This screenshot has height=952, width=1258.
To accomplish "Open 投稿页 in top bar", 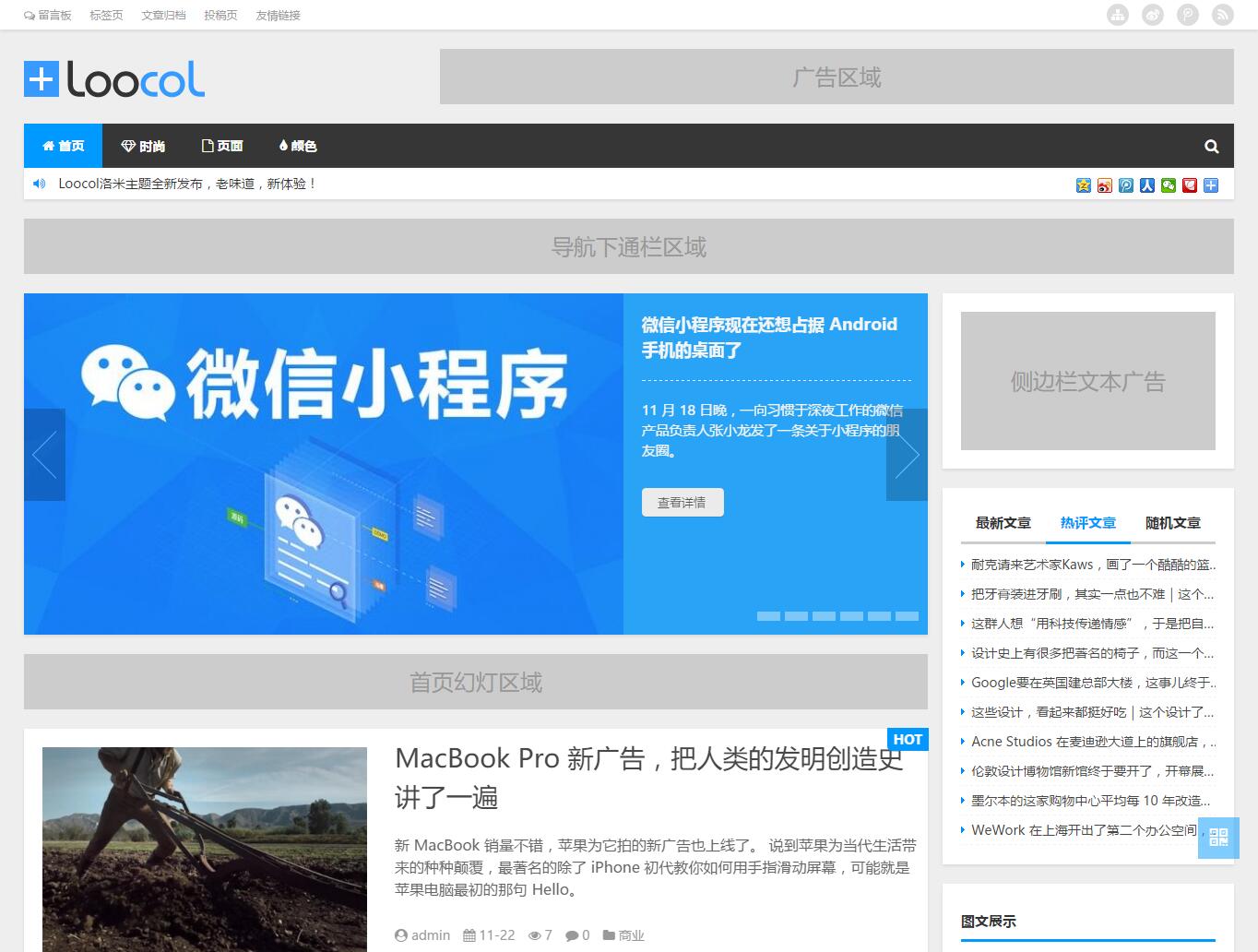I will [220, 15].
